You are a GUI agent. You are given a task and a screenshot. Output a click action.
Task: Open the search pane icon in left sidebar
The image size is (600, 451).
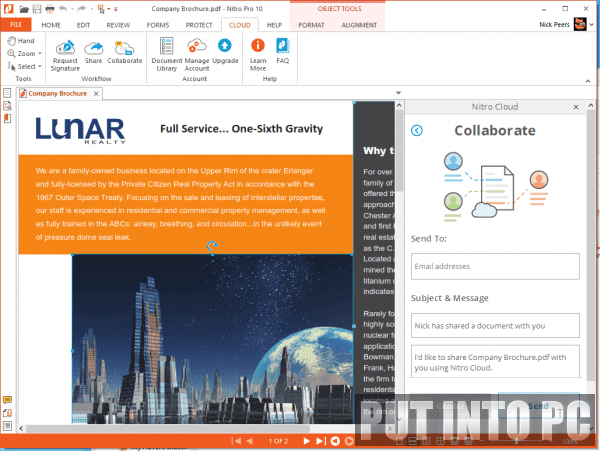(7, 106)
